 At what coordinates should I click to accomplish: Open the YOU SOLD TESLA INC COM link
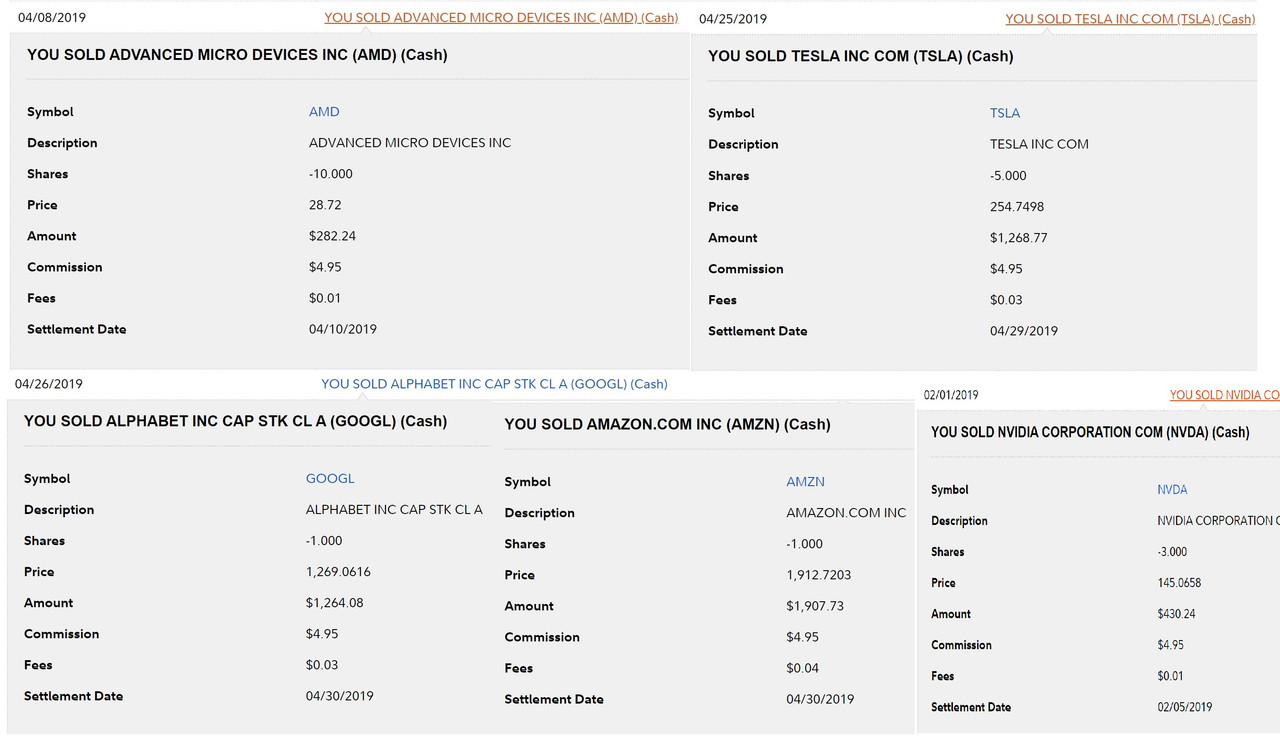point(1130,19)
